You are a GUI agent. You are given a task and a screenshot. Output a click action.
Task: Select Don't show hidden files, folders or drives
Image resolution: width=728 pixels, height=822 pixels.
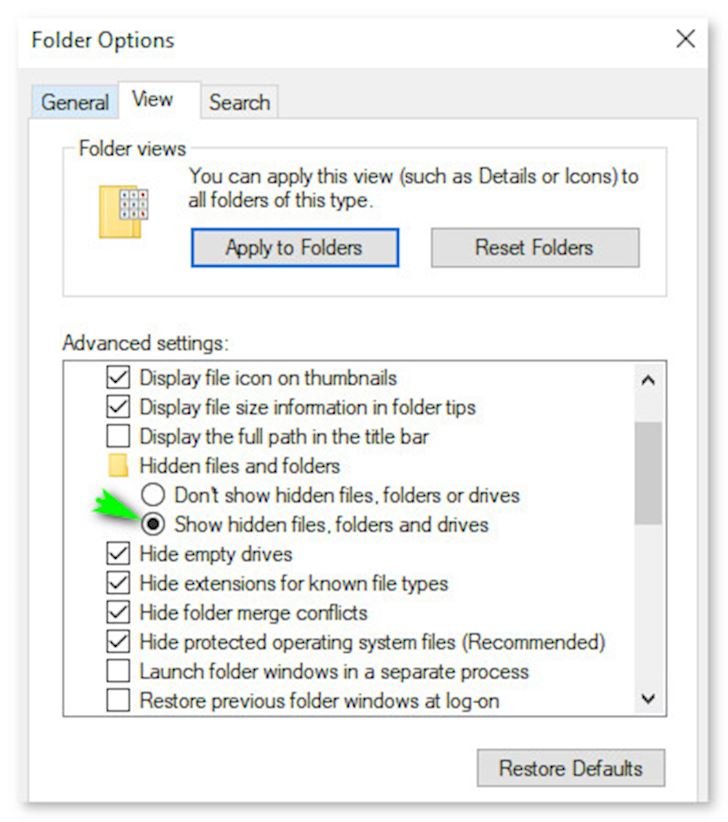[x=154, y=495]
